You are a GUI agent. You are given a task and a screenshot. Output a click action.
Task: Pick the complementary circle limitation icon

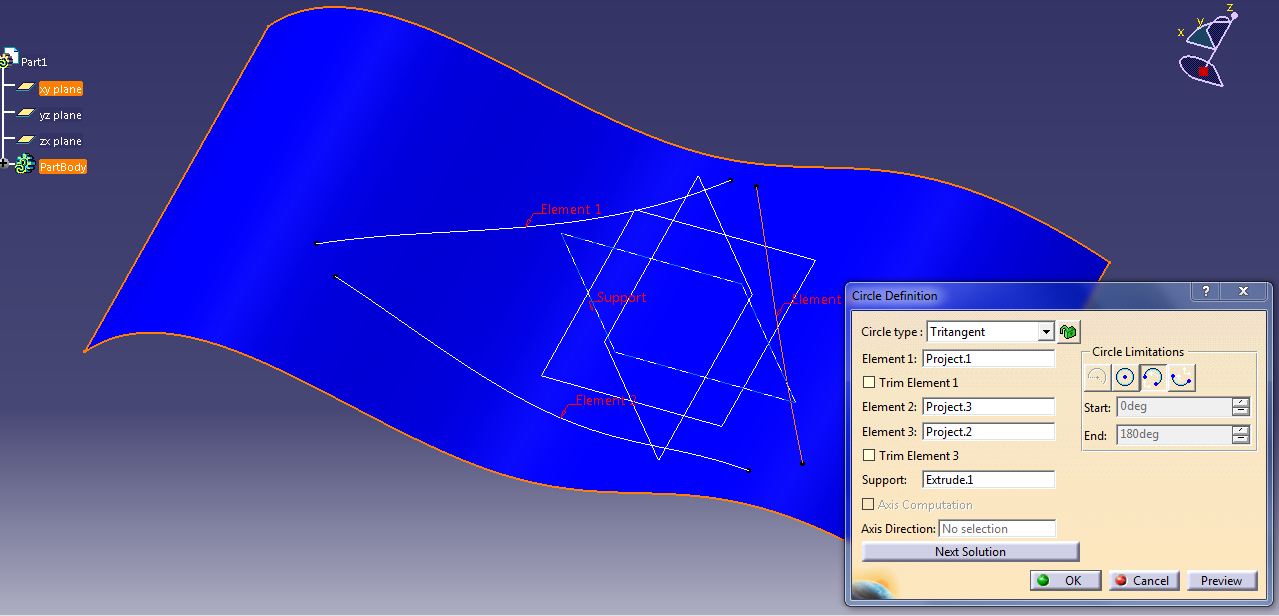click(x=1182, y=377)
